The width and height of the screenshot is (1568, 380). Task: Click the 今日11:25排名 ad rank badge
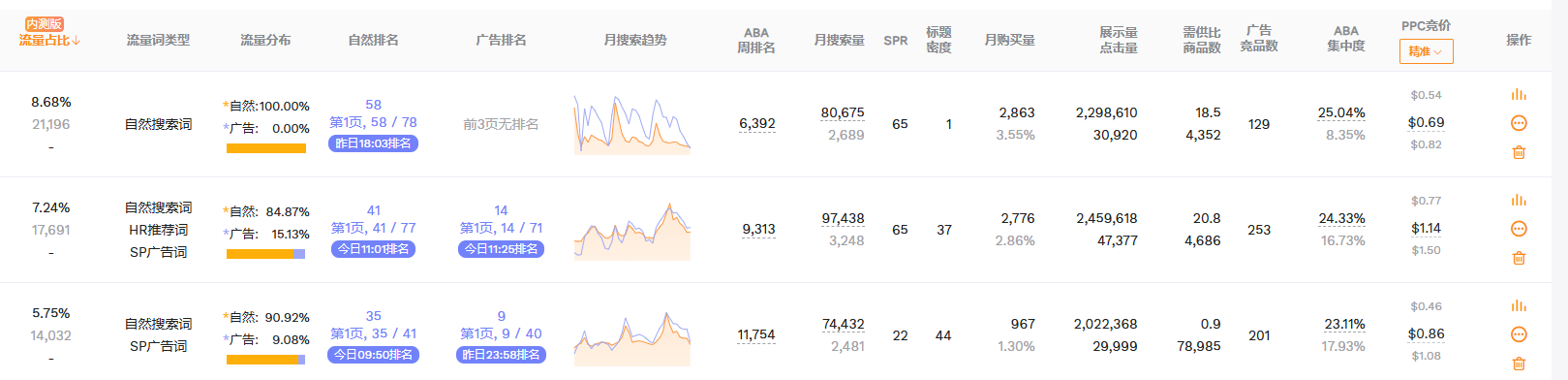tap(501, 249)
